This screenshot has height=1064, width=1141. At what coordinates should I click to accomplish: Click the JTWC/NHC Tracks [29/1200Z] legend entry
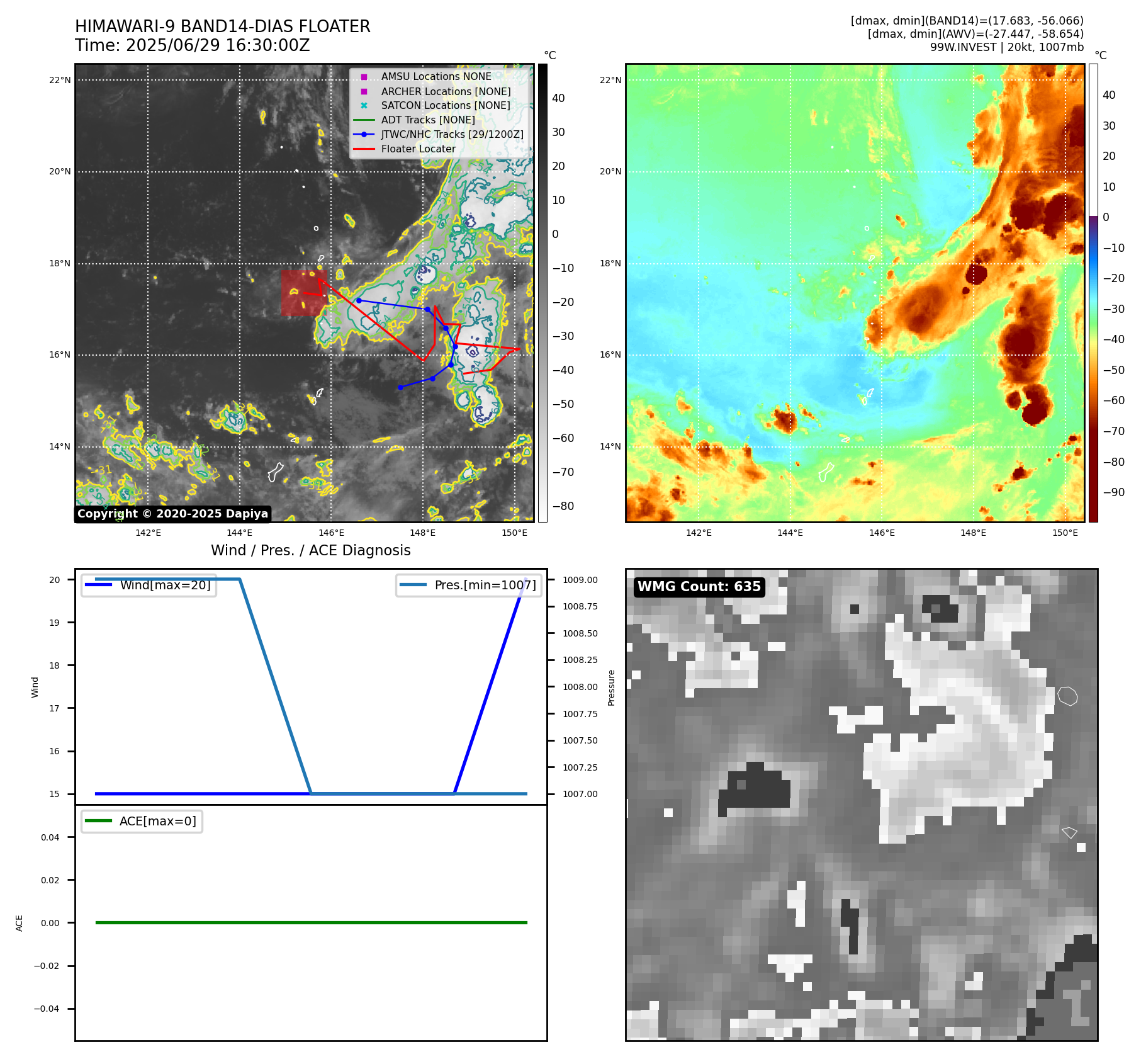pyautogui.click(x=452, y=134)
